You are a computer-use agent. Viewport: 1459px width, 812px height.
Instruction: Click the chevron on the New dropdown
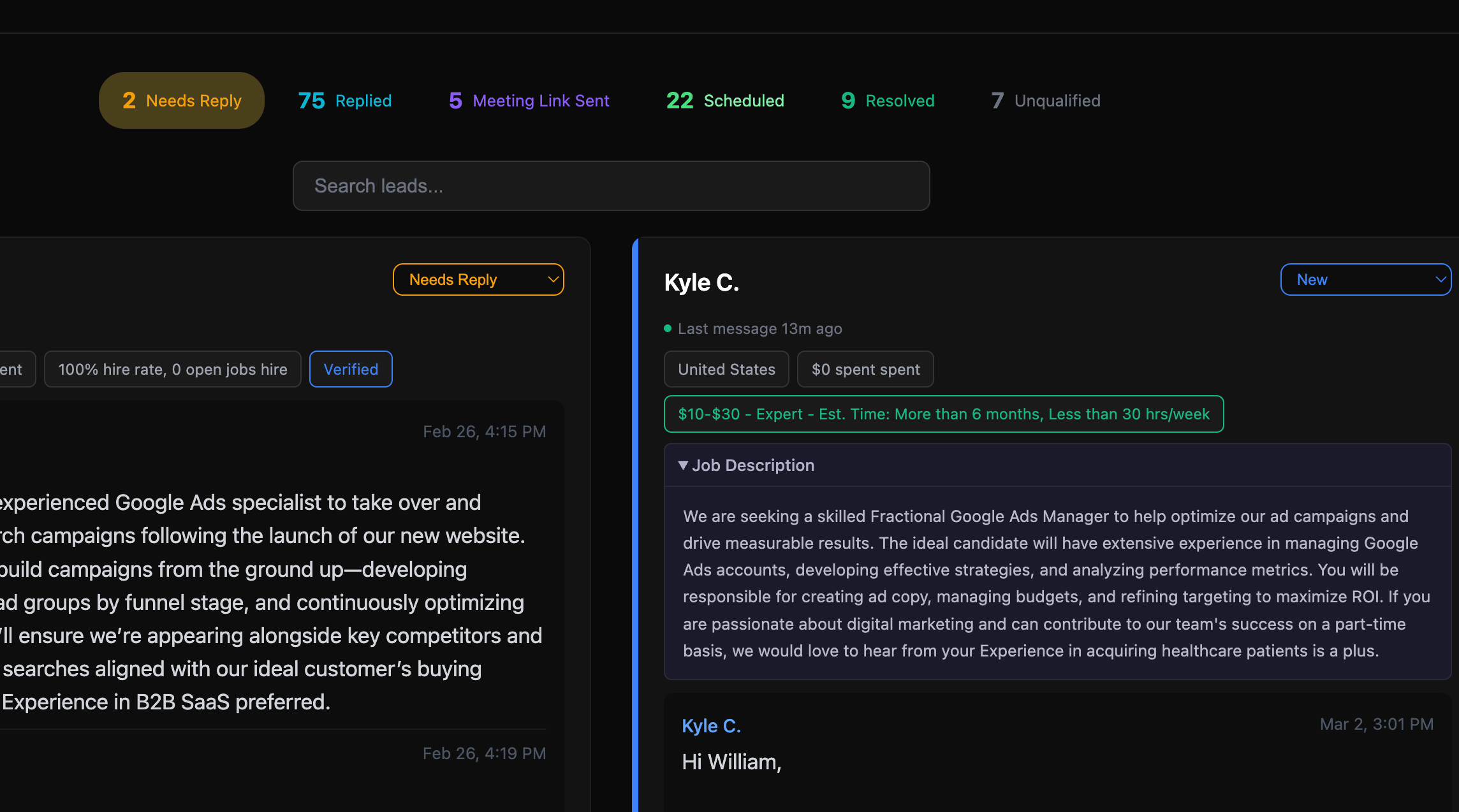click(1440, 279)
